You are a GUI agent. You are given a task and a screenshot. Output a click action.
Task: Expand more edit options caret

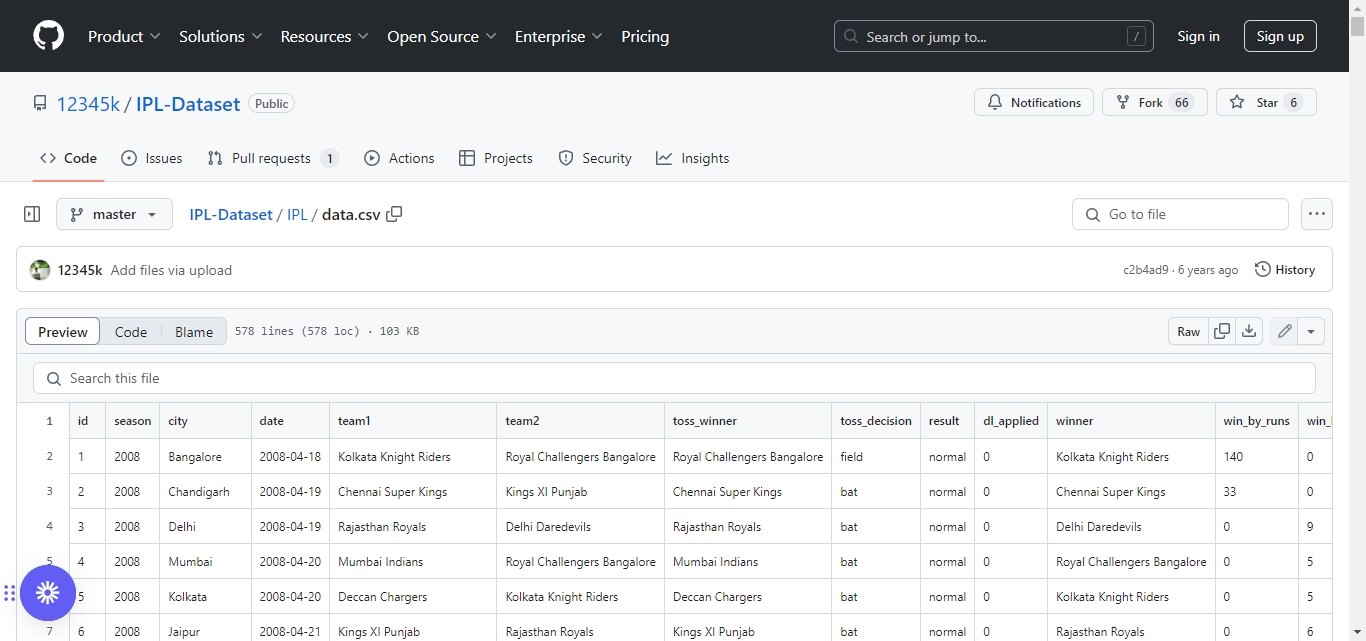click(1311, 332)
